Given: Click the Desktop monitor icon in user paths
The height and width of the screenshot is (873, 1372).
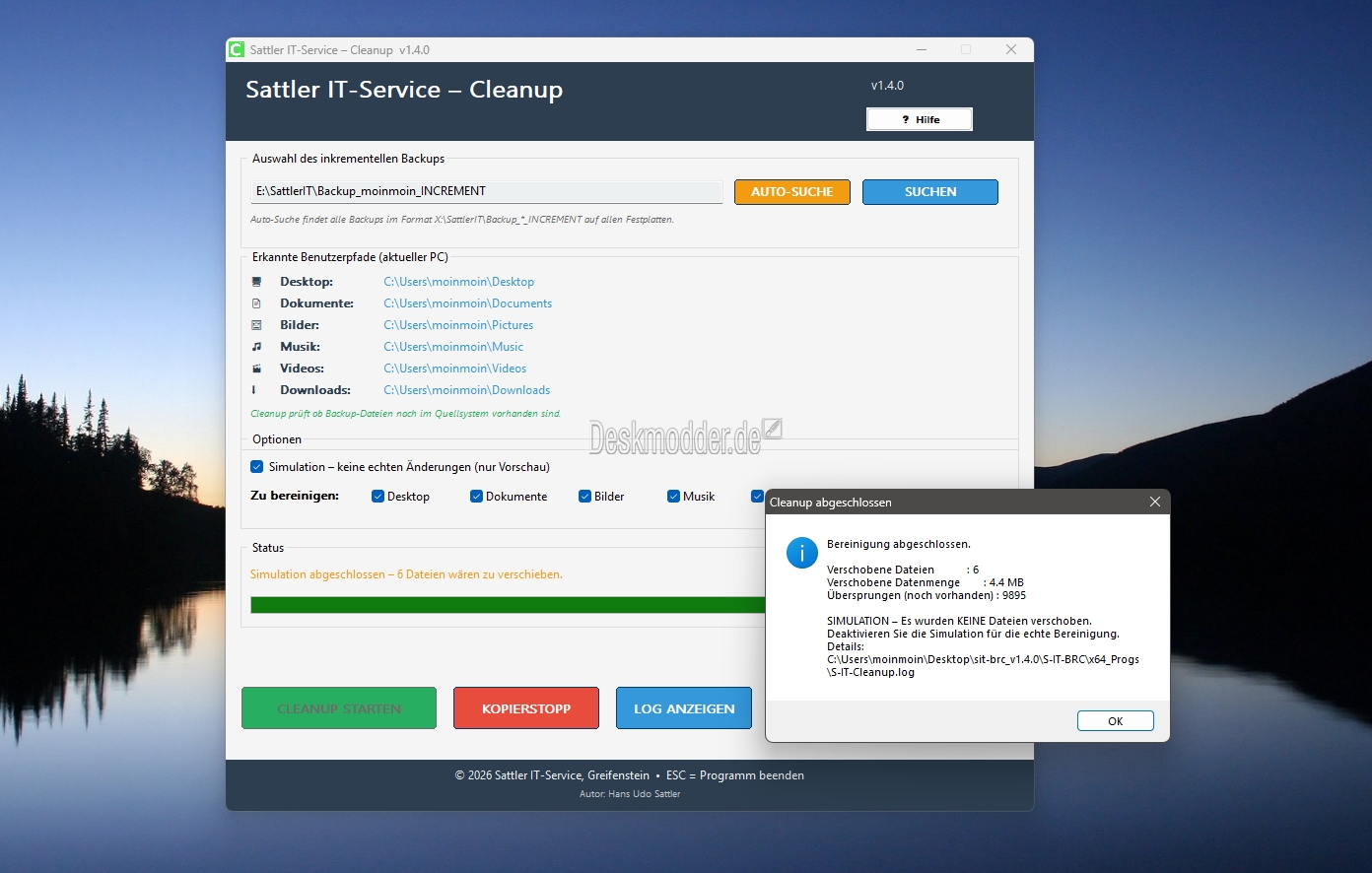Looking at the screenshot, I should (256, 282).
